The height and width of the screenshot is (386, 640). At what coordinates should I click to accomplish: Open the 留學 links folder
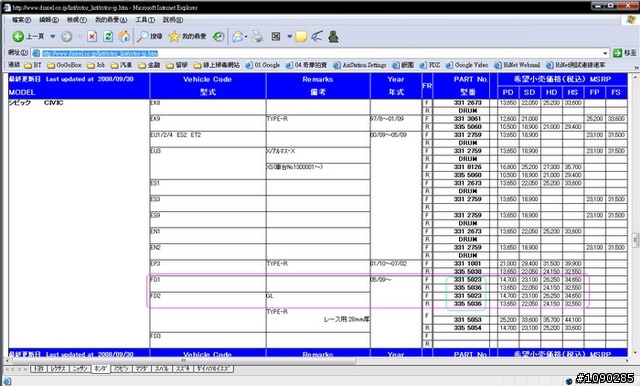pyautogui.click(x=177, y=65)
